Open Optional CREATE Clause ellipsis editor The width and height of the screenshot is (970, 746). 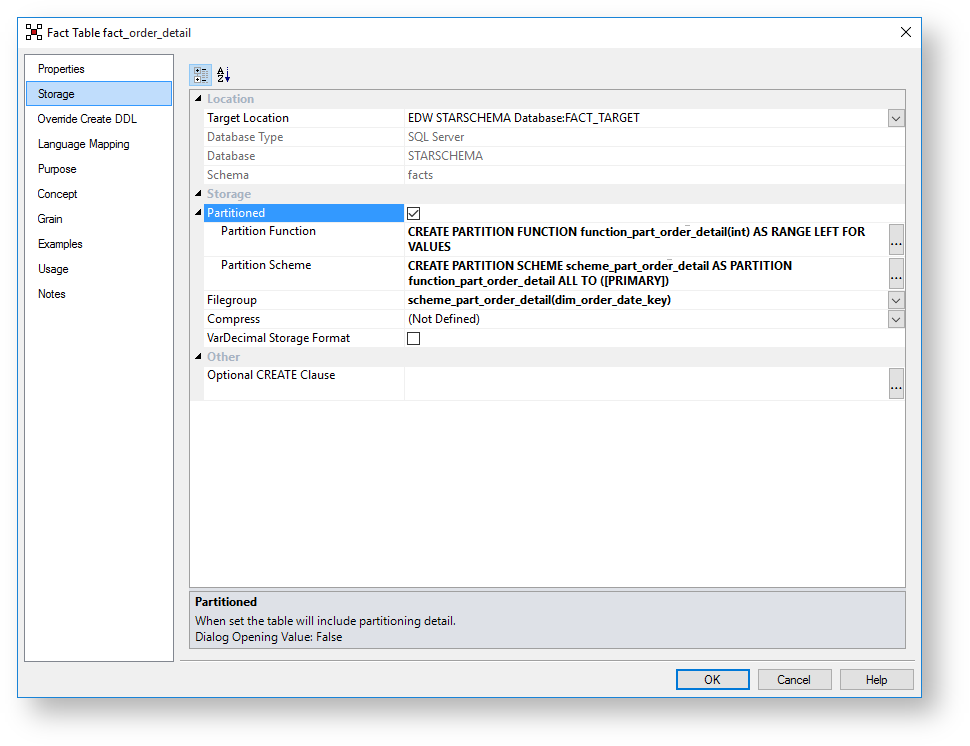coord(896,384)
